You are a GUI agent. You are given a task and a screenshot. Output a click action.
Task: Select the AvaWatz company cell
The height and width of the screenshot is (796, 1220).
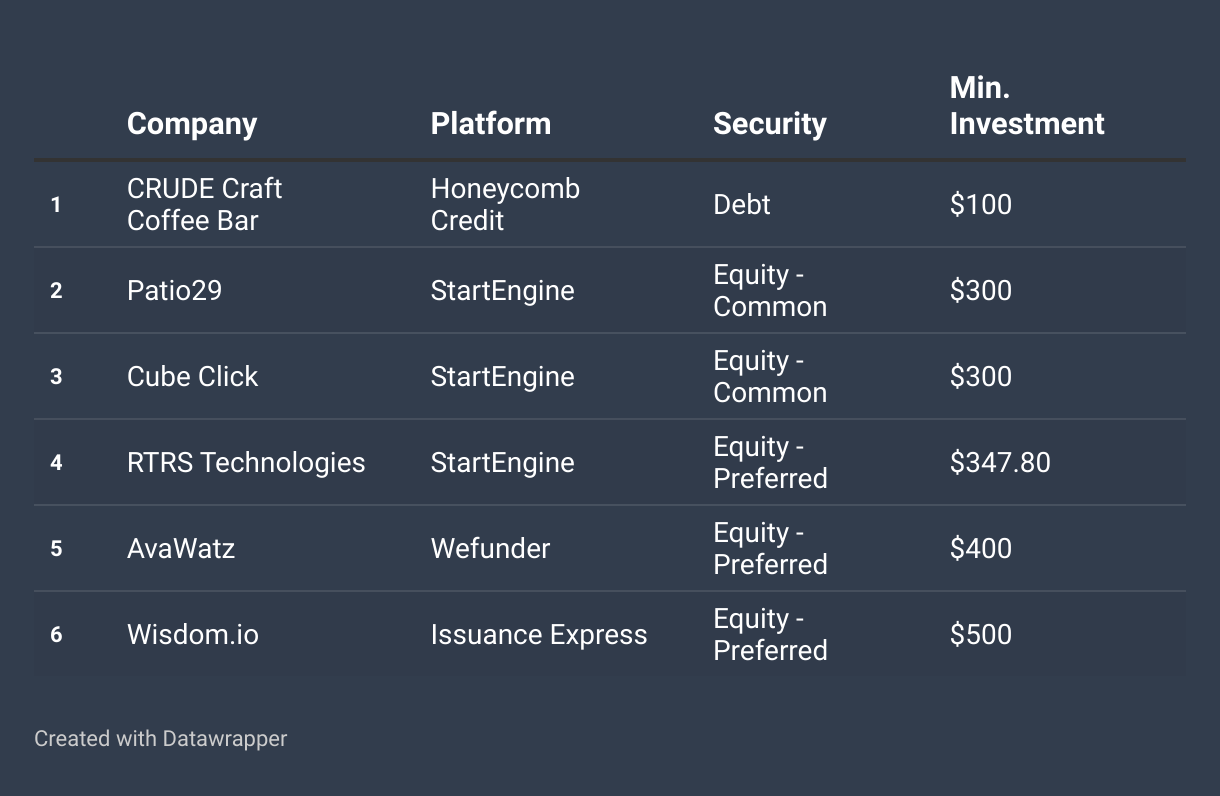(181, 549)
